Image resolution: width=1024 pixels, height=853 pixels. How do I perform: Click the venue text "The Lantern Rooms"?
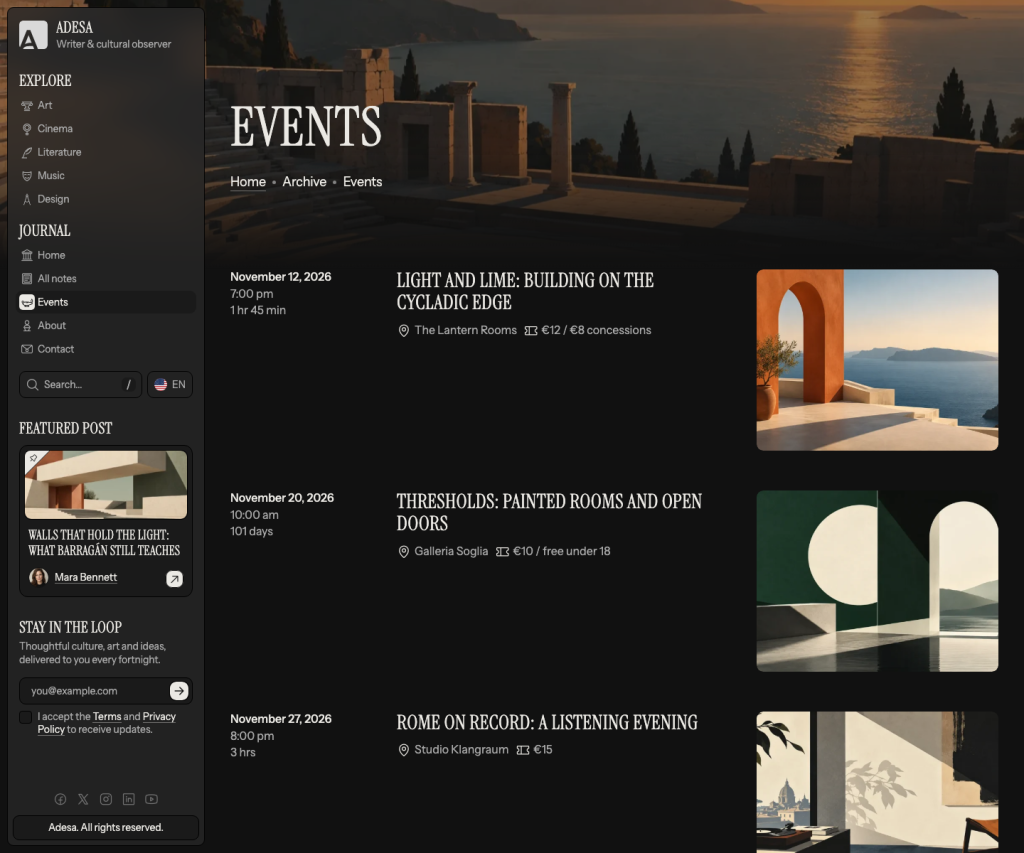466,330
